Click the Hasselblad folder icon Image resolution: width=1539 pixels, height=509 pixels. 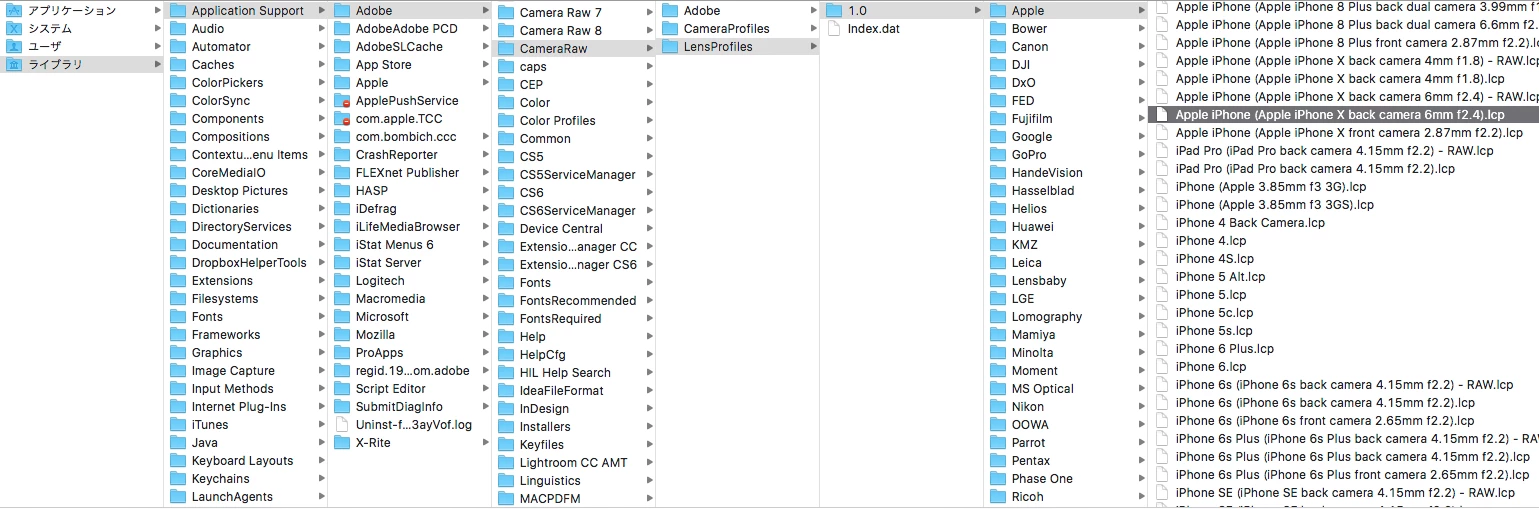click(x=998, y=190)
